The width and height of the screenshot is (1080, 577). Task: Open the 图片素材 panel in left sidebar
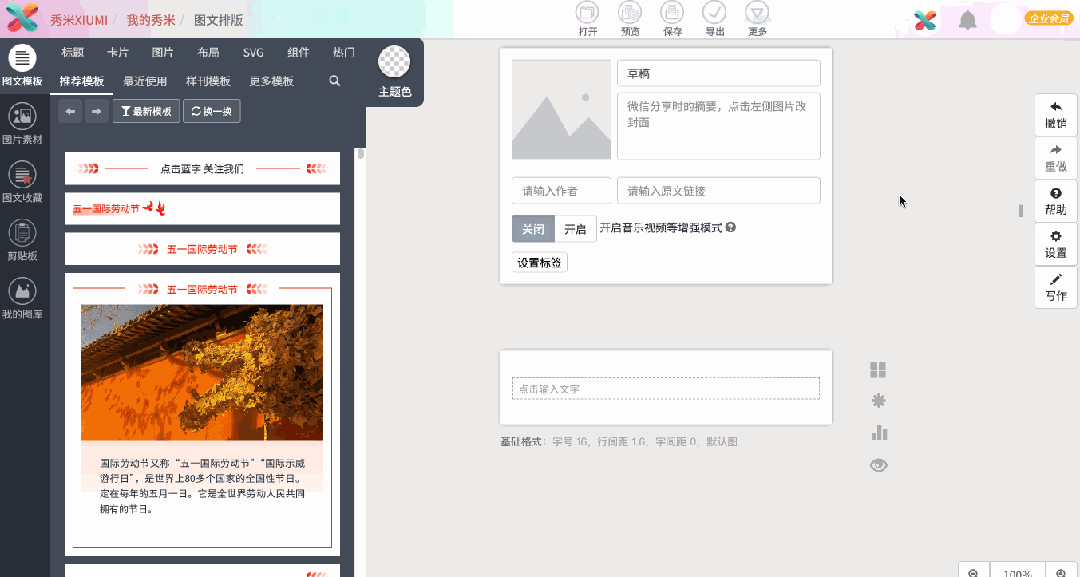click(22, 122)
